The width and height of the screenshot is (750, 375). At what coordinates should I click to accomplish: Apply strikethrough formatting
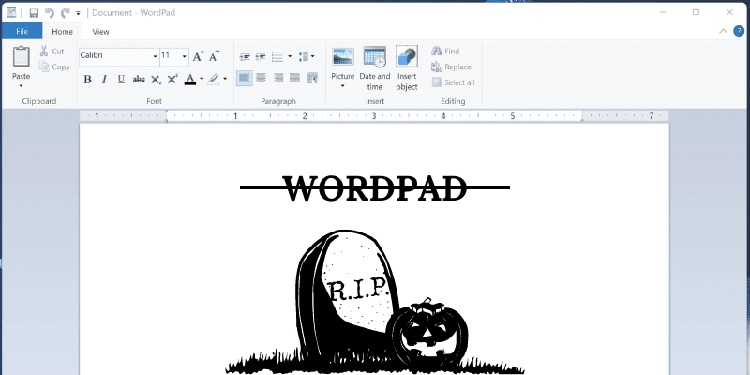tap(138, 79)
